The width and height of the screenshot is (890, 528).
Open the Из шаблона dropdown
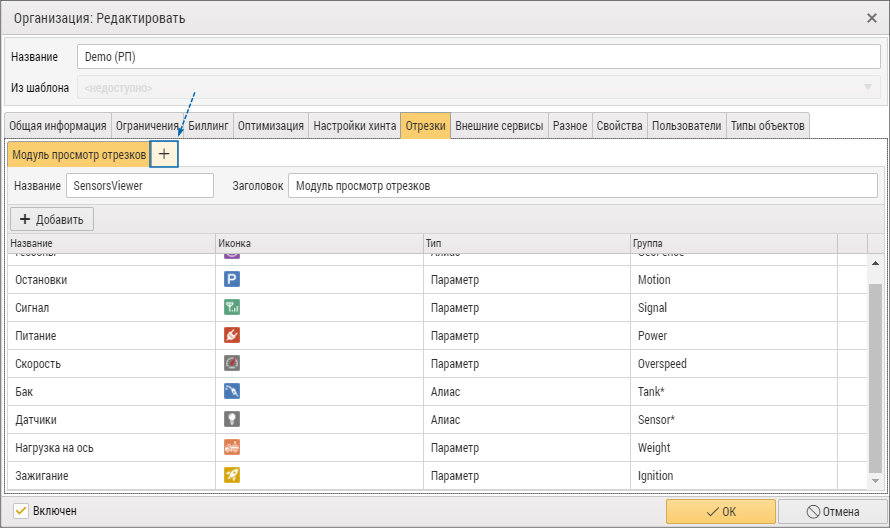[x=478, y=87]
